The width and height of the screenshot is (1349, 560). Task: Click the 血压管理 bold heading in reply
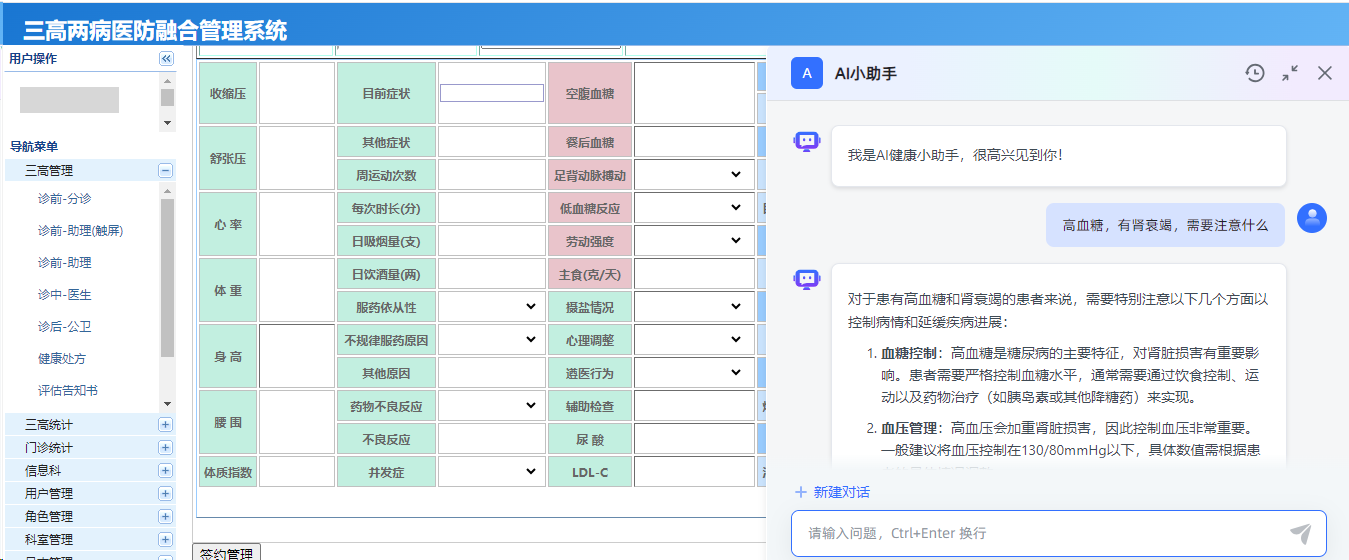pyautogui.click(x=908, y=428)
